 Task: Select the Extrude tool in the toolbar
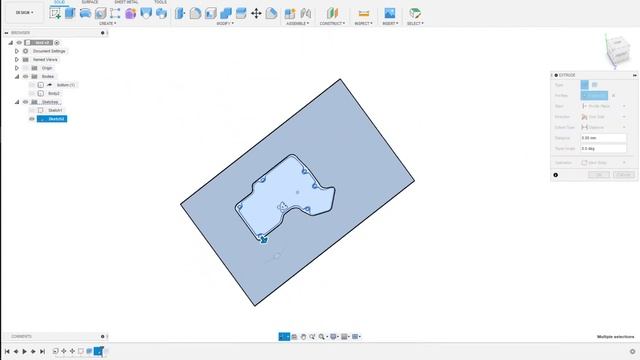click(70, 13)
